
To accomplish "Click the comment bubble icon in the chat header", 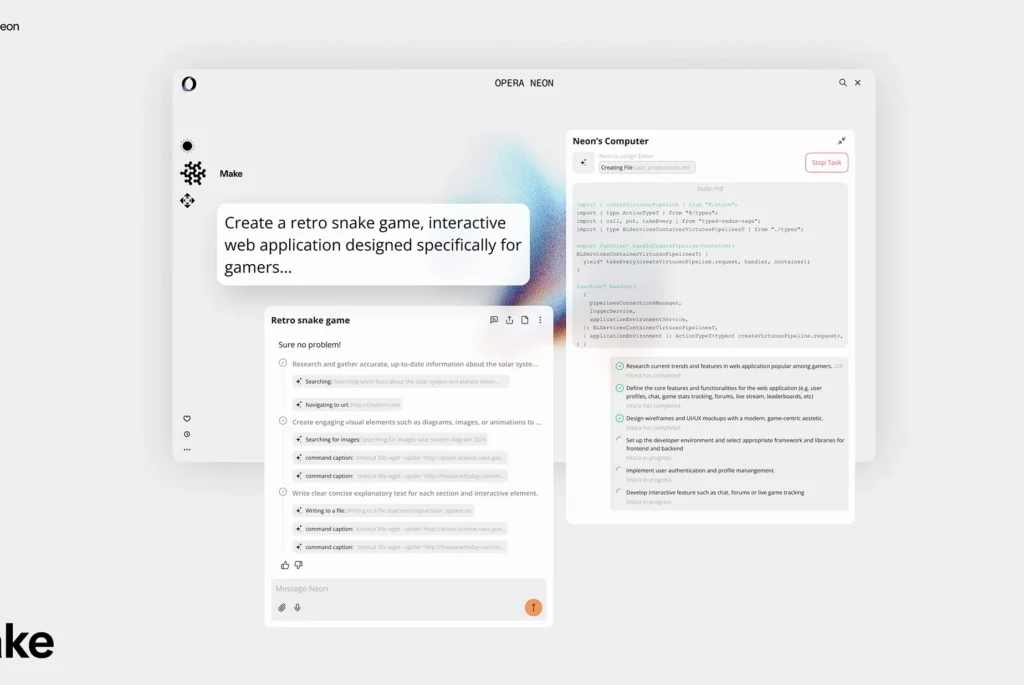I will tap(493, 320).
